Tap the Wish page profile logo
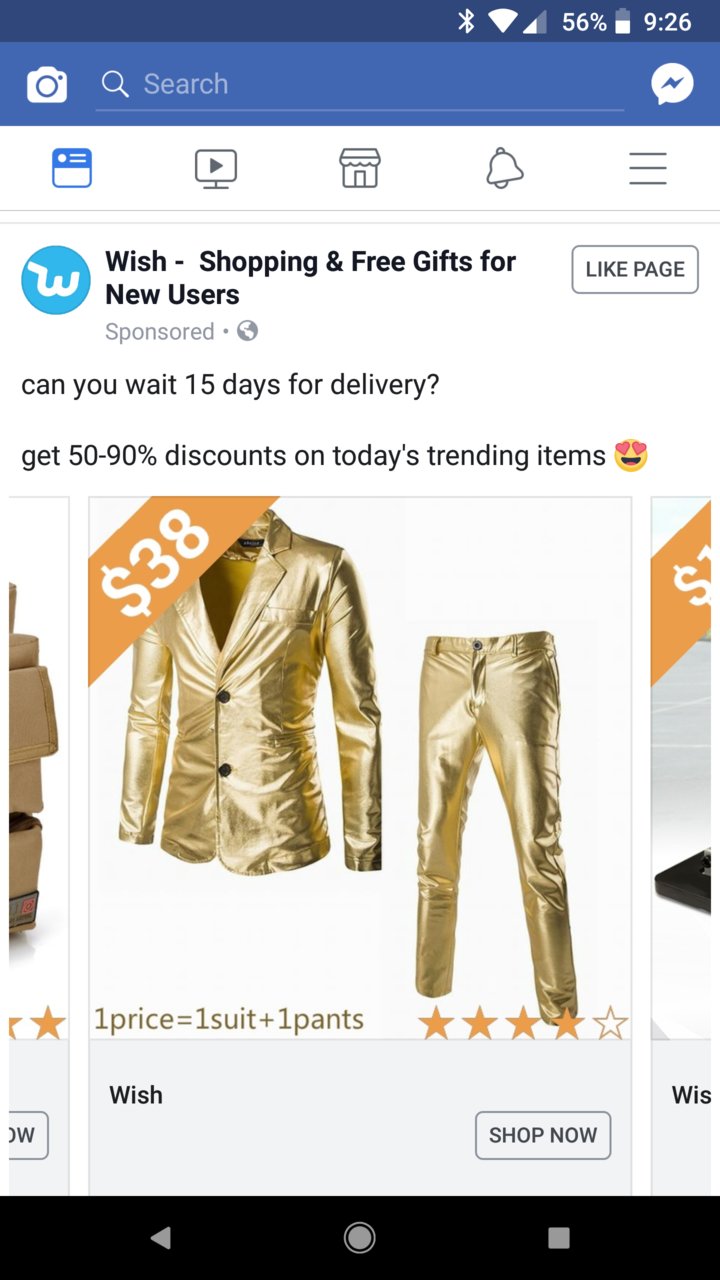 (56, 280)
